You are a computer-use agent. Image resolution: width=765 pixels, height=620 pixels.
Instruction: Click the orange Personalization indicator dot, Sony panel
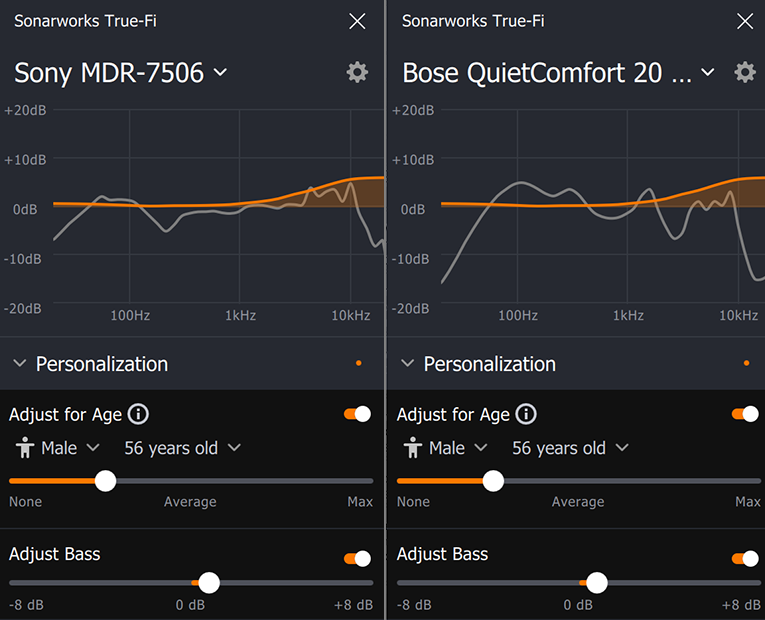tap(359, 363)
